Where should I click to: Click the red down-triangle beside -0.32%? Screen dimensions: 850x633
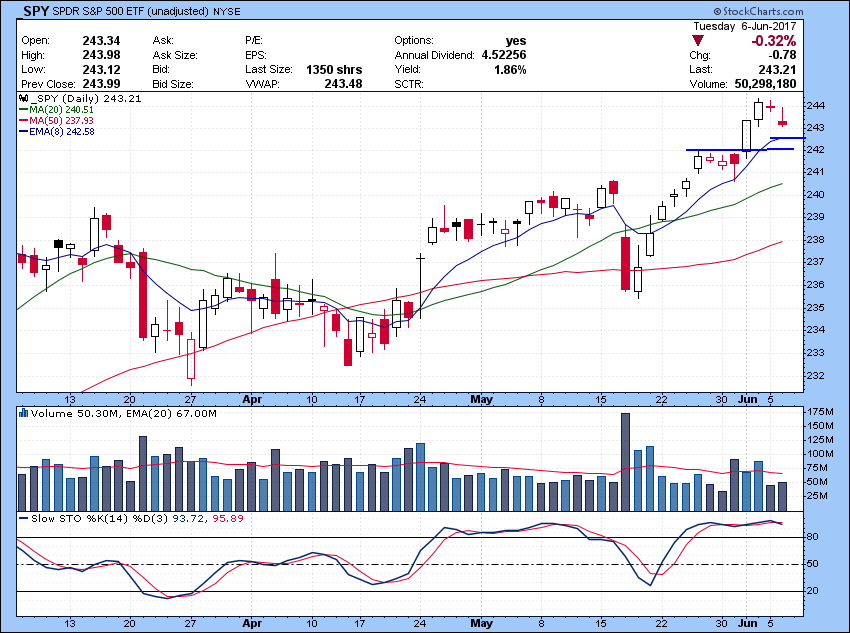[x=698, y=41]
